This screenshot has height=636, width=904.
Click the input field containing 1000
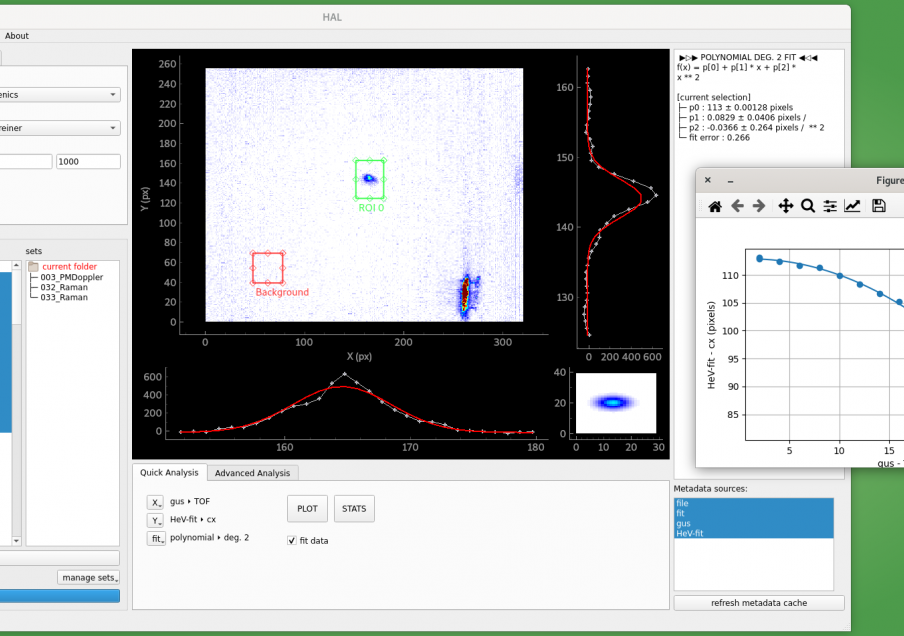[88, 161]
